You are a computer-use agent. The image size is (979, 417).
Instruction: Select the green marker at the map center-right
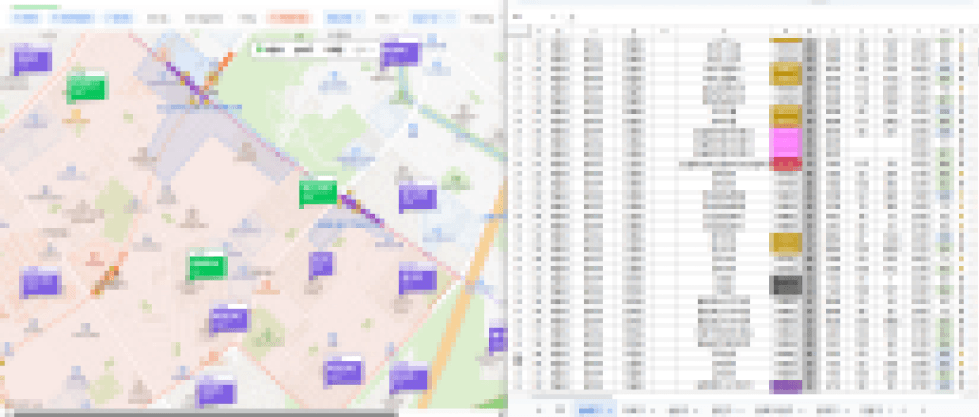(x=319, y=193)
